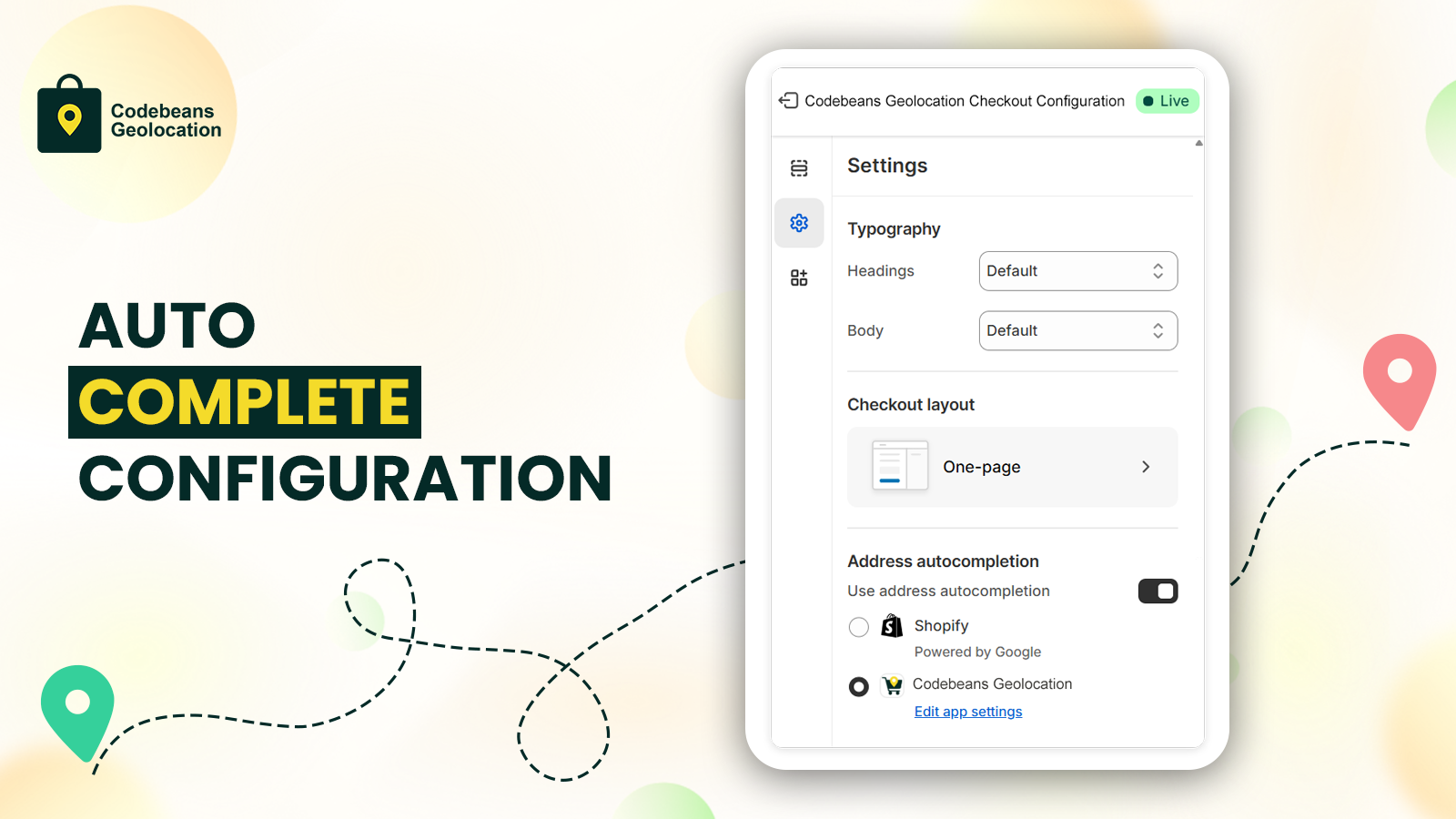The width and height of the screenshot is (1456, 819).
Task: Click the Live status badge
Action: [1167, 101]
